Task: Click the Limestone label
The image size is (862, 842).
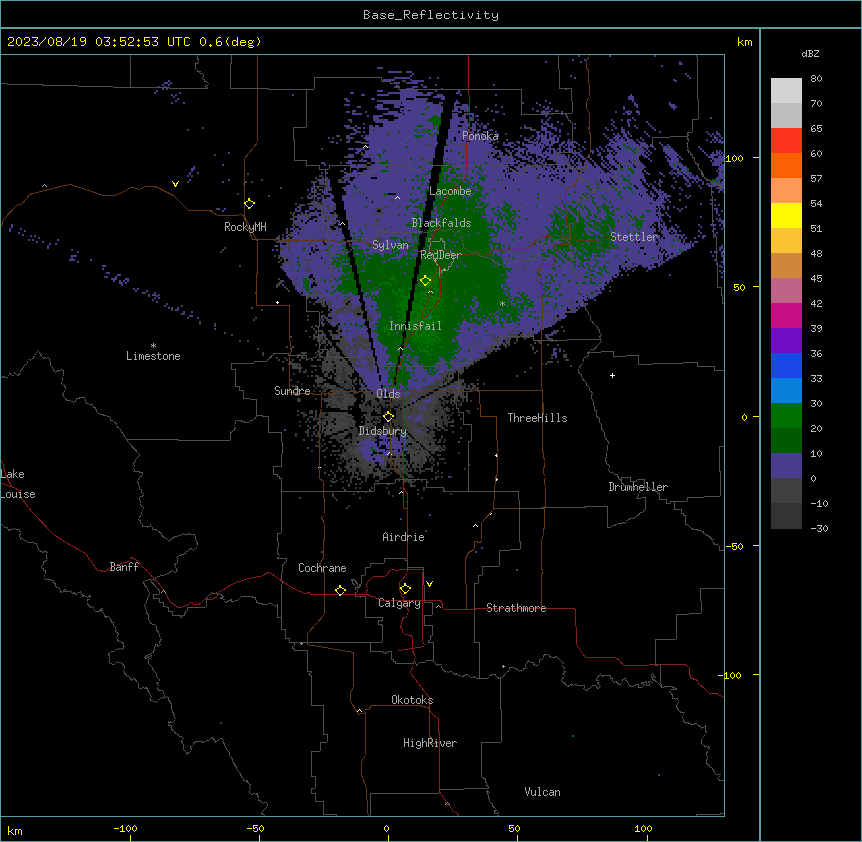Action: pos(153,356)
